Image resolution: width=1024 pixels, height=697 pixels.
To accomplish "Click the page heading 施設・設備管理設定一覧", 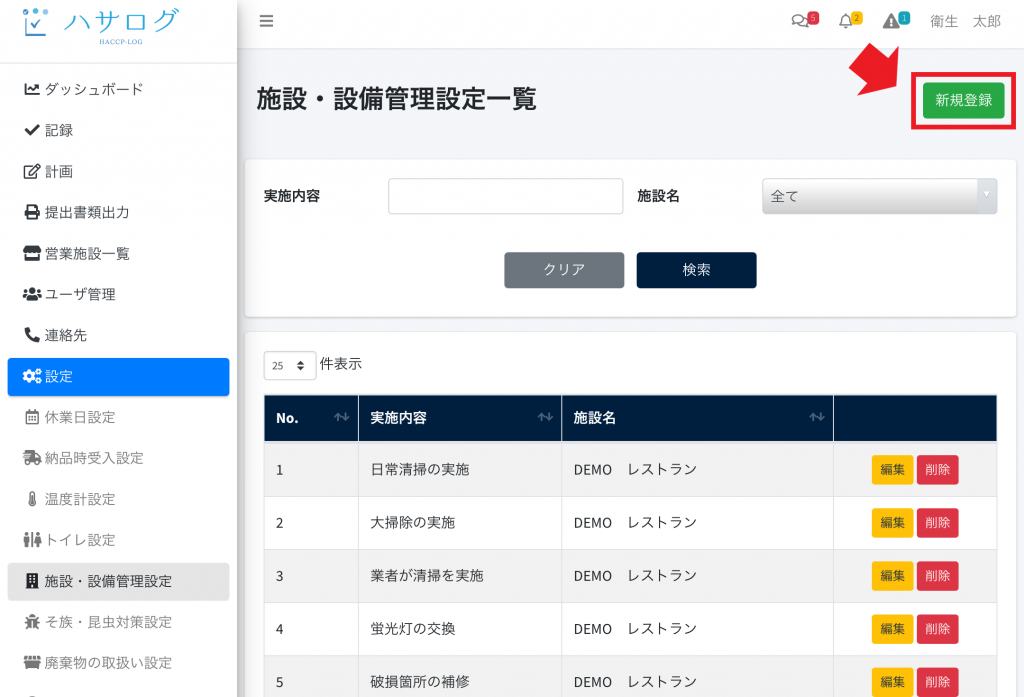I will 396,99.
